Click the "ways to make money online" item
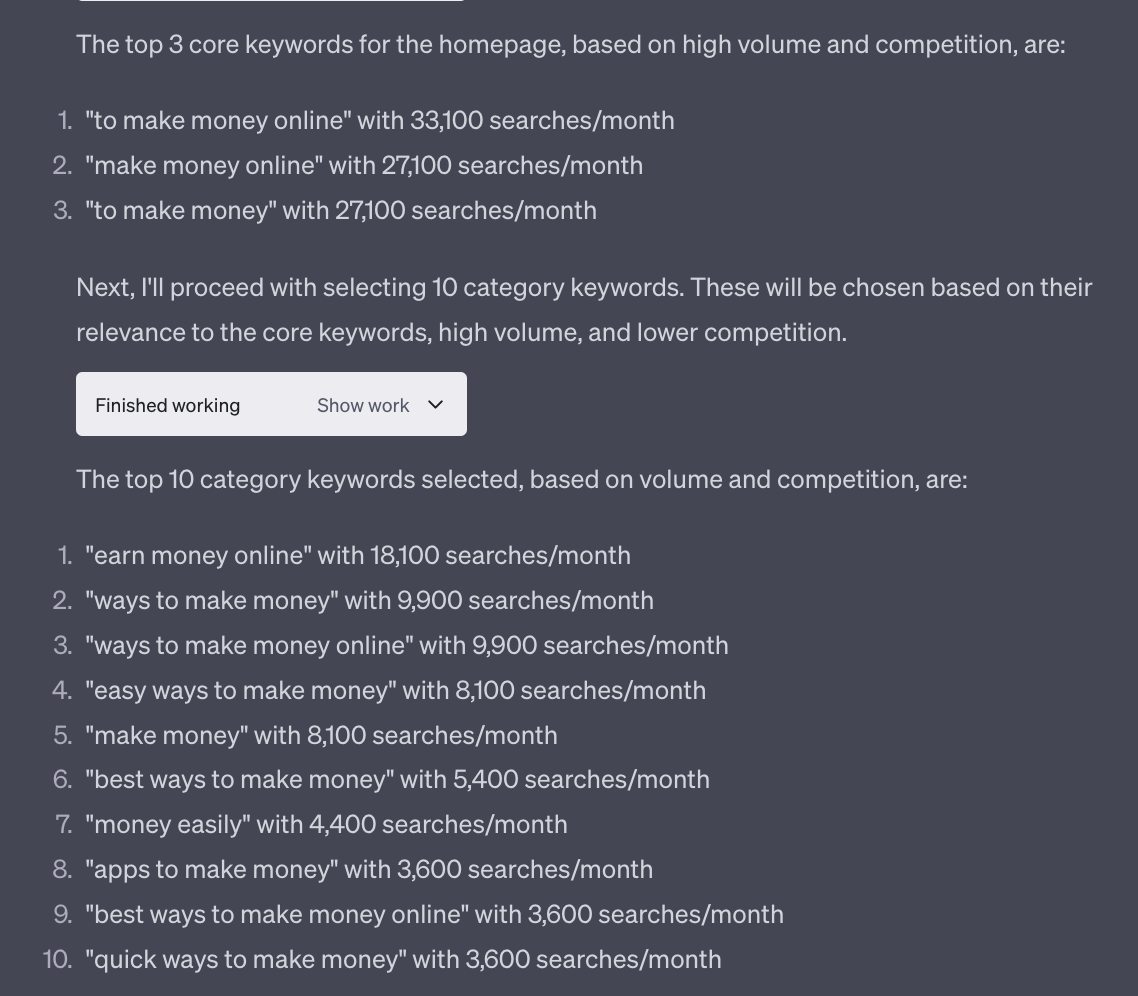 coord(407,645)
